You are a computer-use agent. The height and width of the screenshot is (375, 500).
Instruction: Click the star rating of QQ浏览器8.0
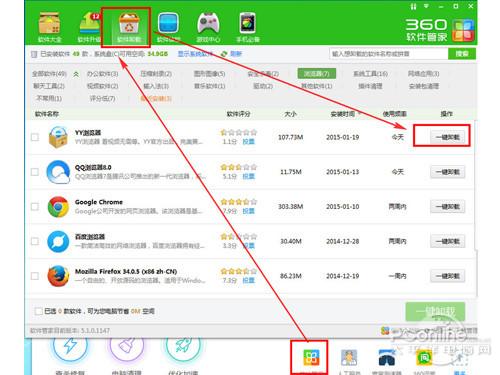[x=239, y=167]
